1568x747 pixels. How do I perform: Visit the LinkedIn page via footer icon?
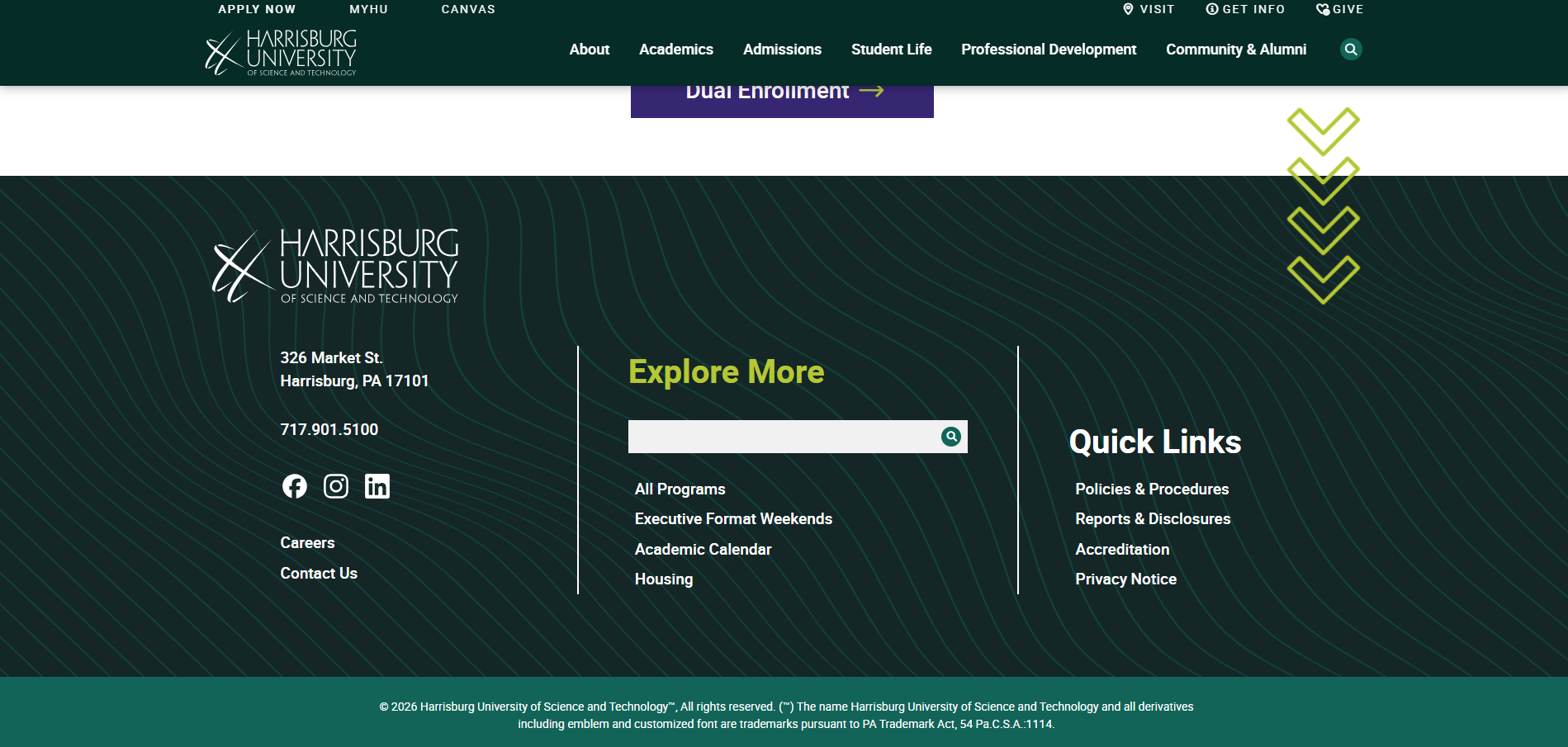click(x=377, y=486)
